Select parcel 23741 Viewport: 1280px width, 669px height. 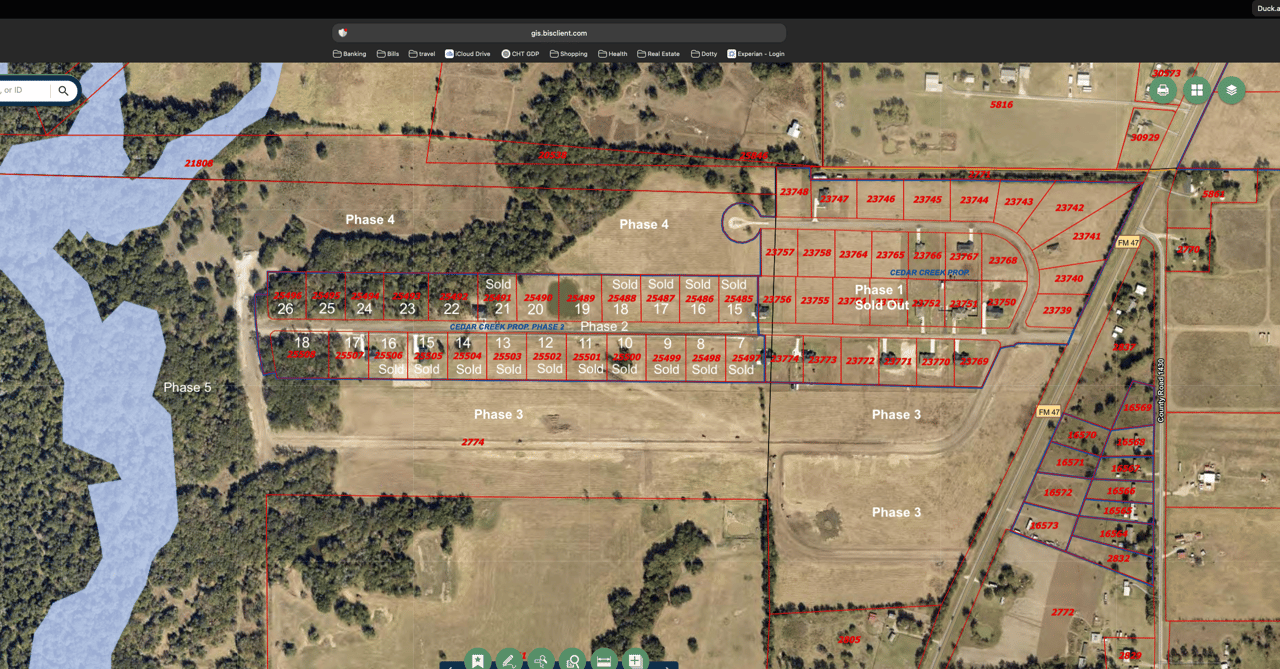pyautogui.click(x=1086, y=237)
